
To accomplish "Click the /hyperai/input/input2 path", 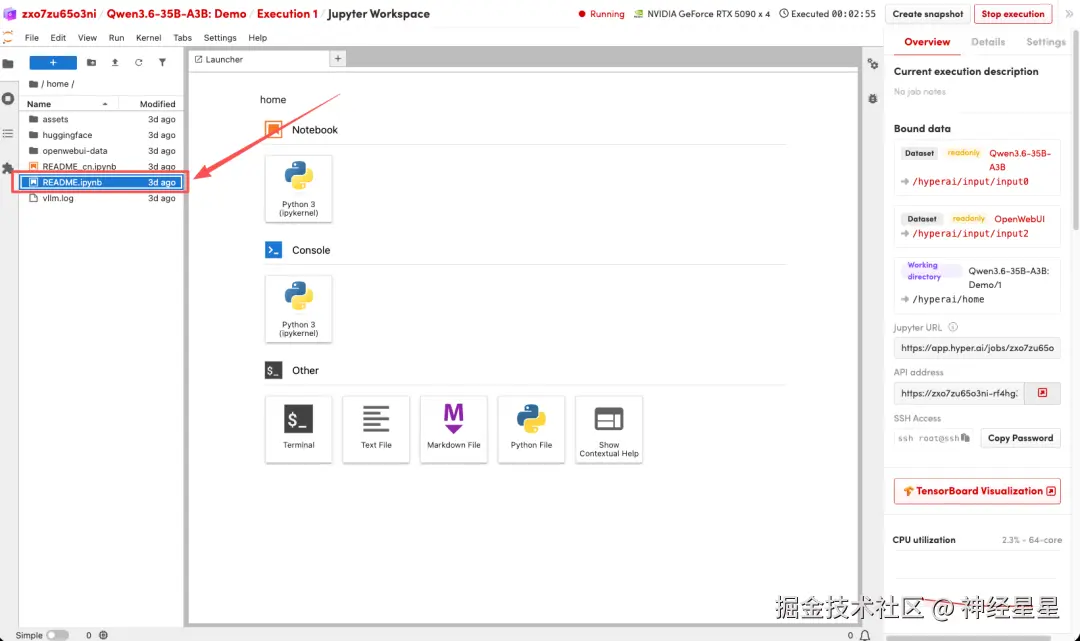I will 970,233.
